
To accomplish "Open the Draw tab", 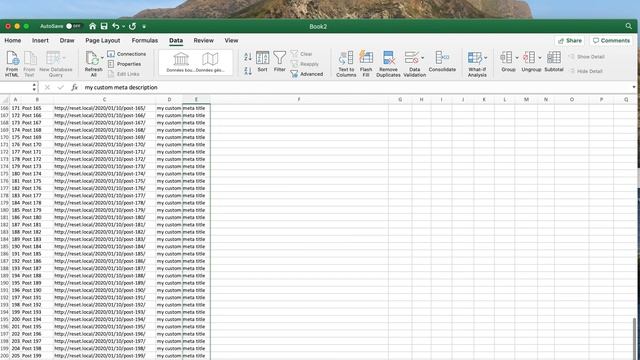I will pos(67,40).
